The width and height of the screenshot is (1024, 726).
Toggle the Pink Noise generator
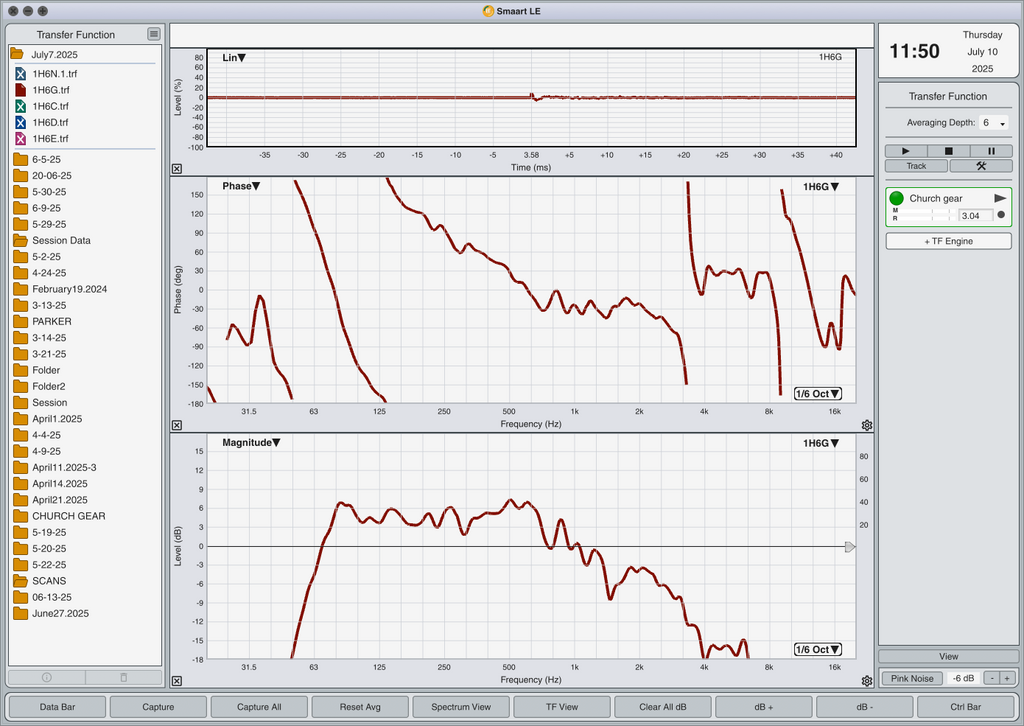pos(912,678)
